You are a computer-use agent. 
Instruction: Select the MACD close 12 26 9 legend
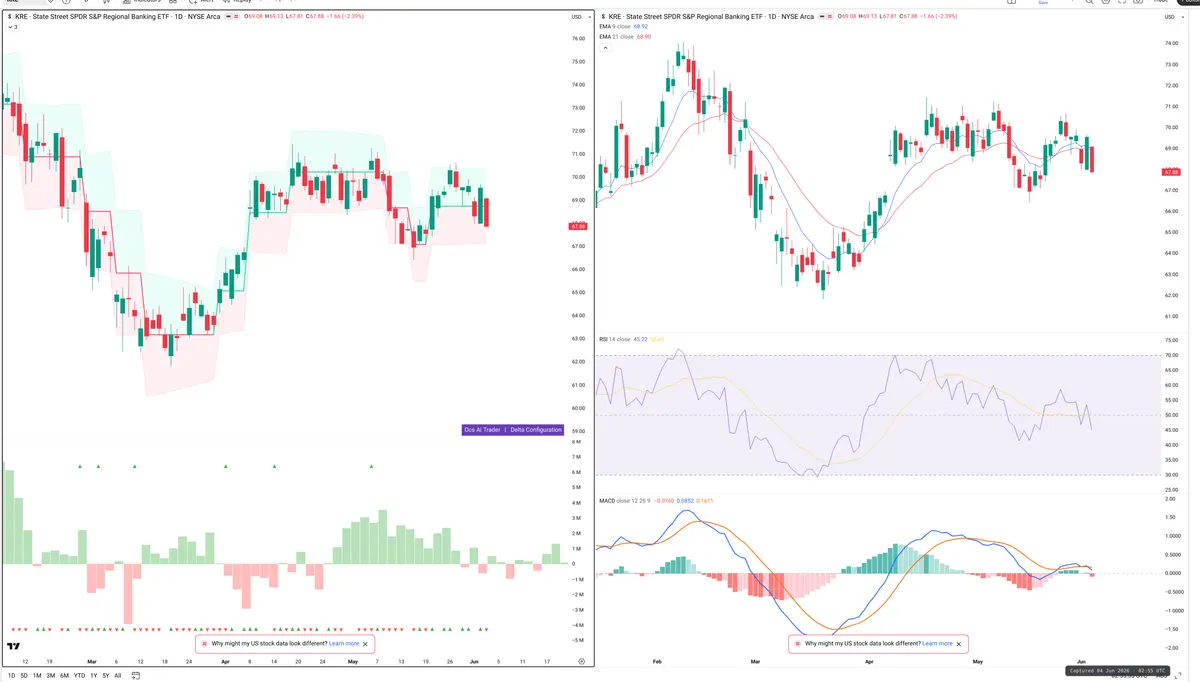[625, 500]
